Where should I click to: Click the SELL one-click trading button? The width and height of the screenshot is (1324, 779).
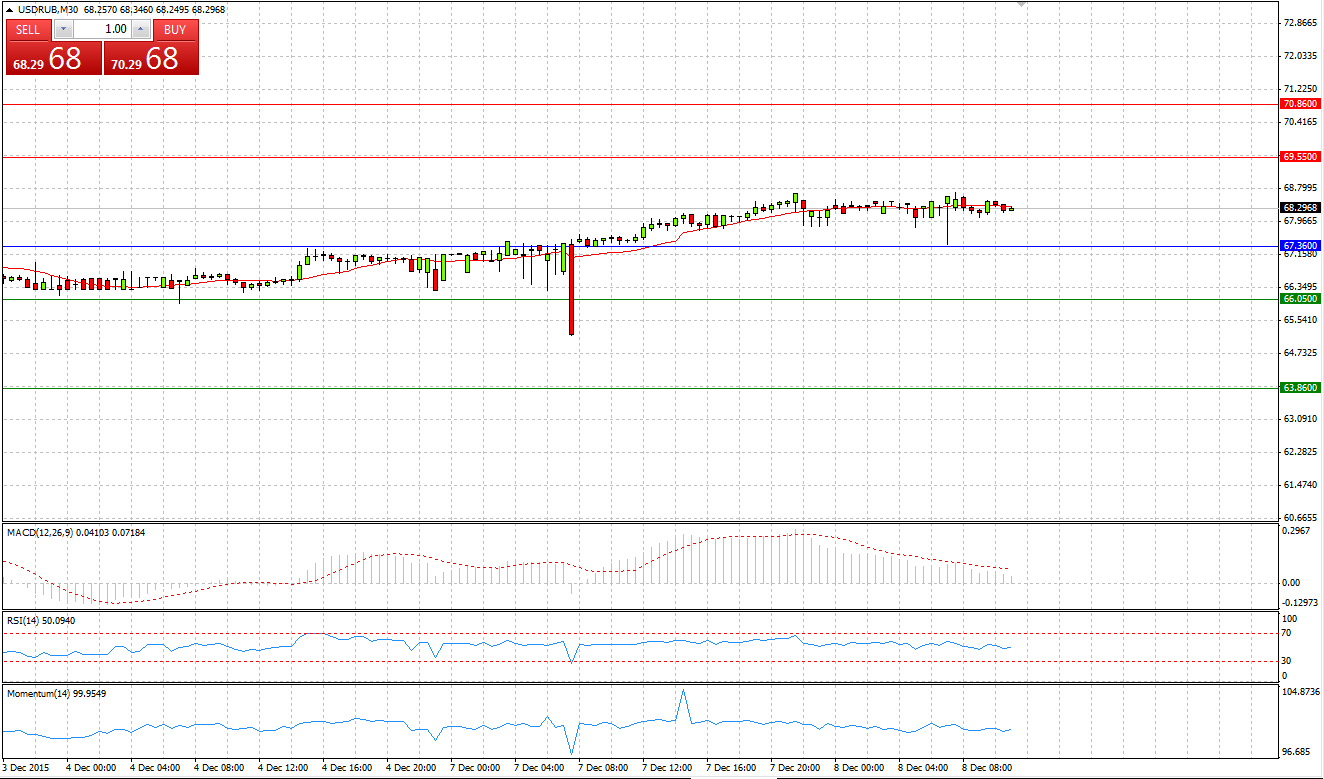click(x=28, y=30)
